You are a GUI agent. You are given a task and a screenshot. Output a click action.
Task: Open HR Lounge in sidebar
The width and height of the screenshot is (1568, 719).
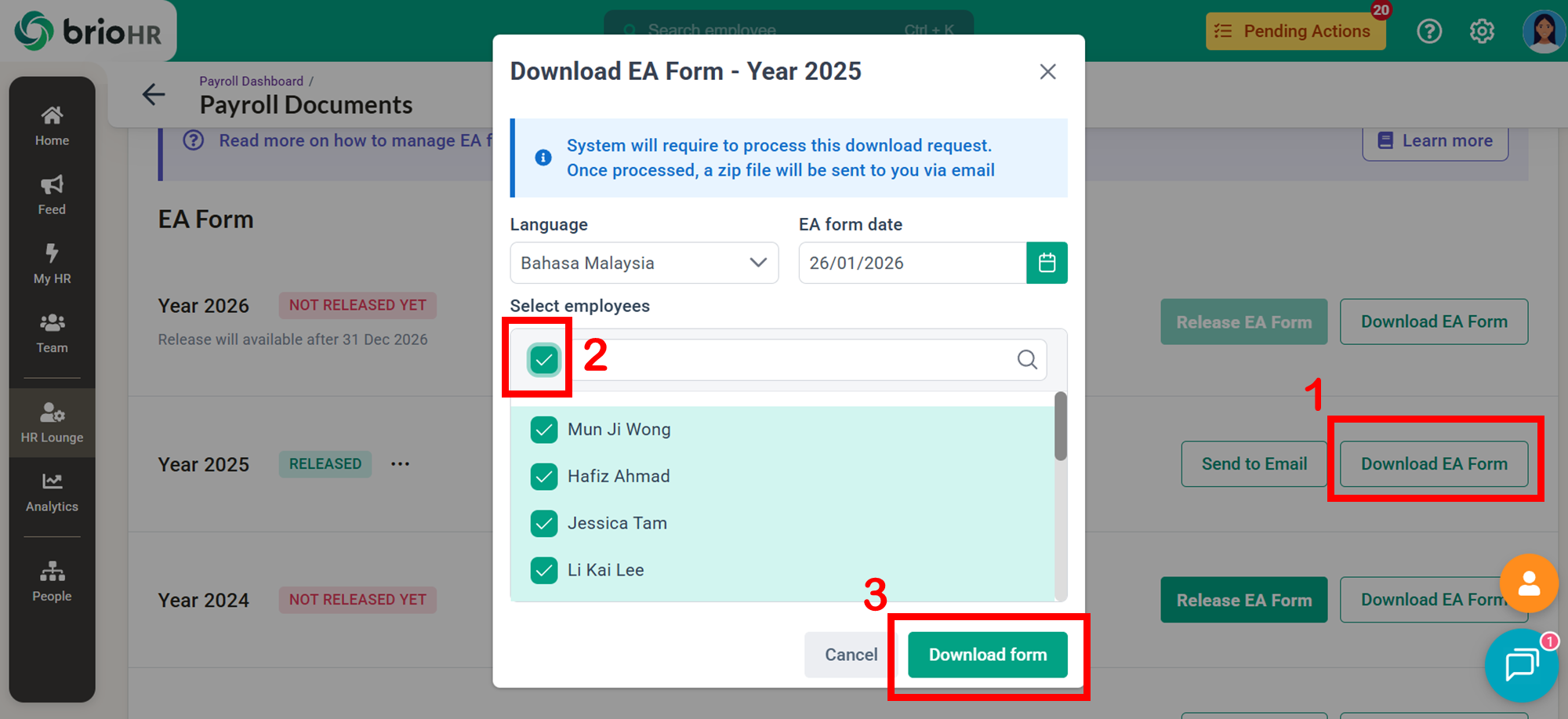(52, 423)
